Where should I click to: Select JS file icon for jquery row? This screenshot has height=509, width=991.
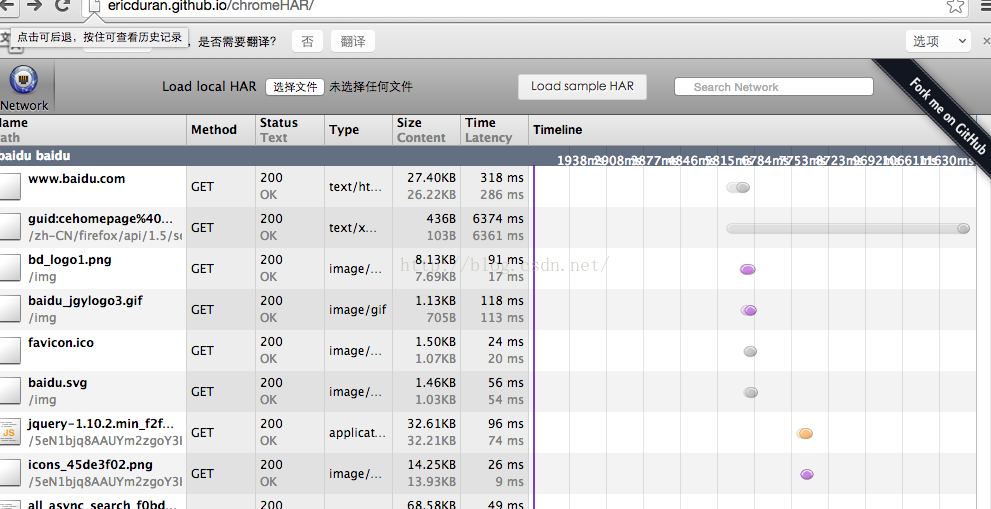point(9,432)
